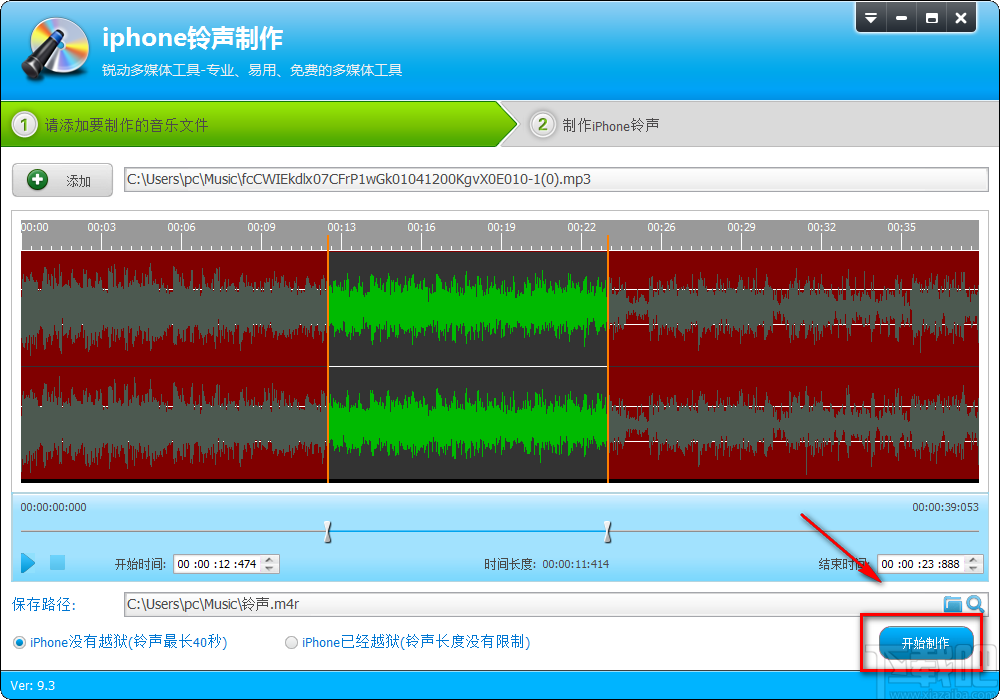Open the title bar pull-down menu arrow

tap(870, 17)
